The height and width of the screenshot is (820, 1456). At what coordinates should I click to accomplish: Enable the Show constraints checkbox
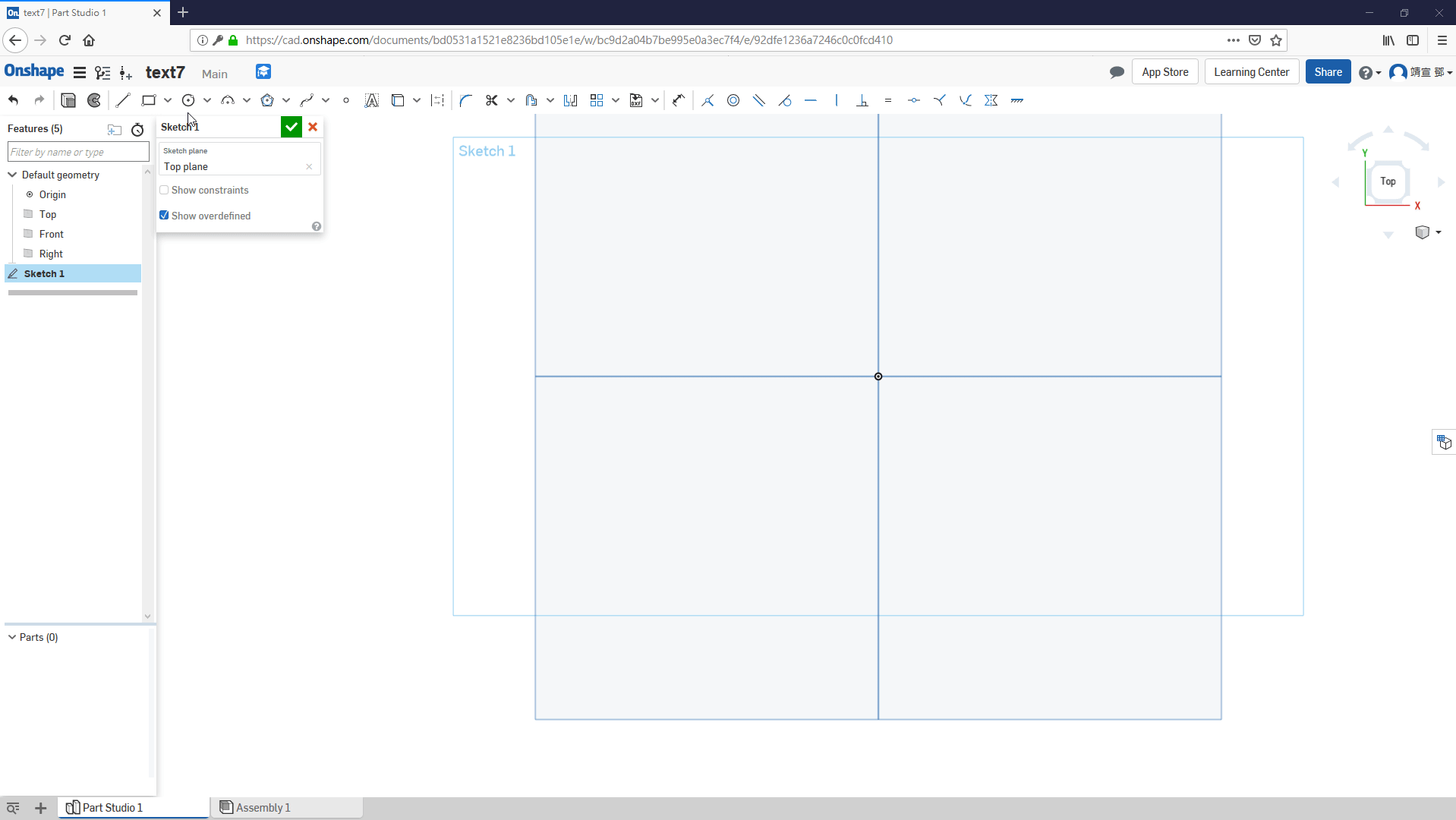point(164,190)
